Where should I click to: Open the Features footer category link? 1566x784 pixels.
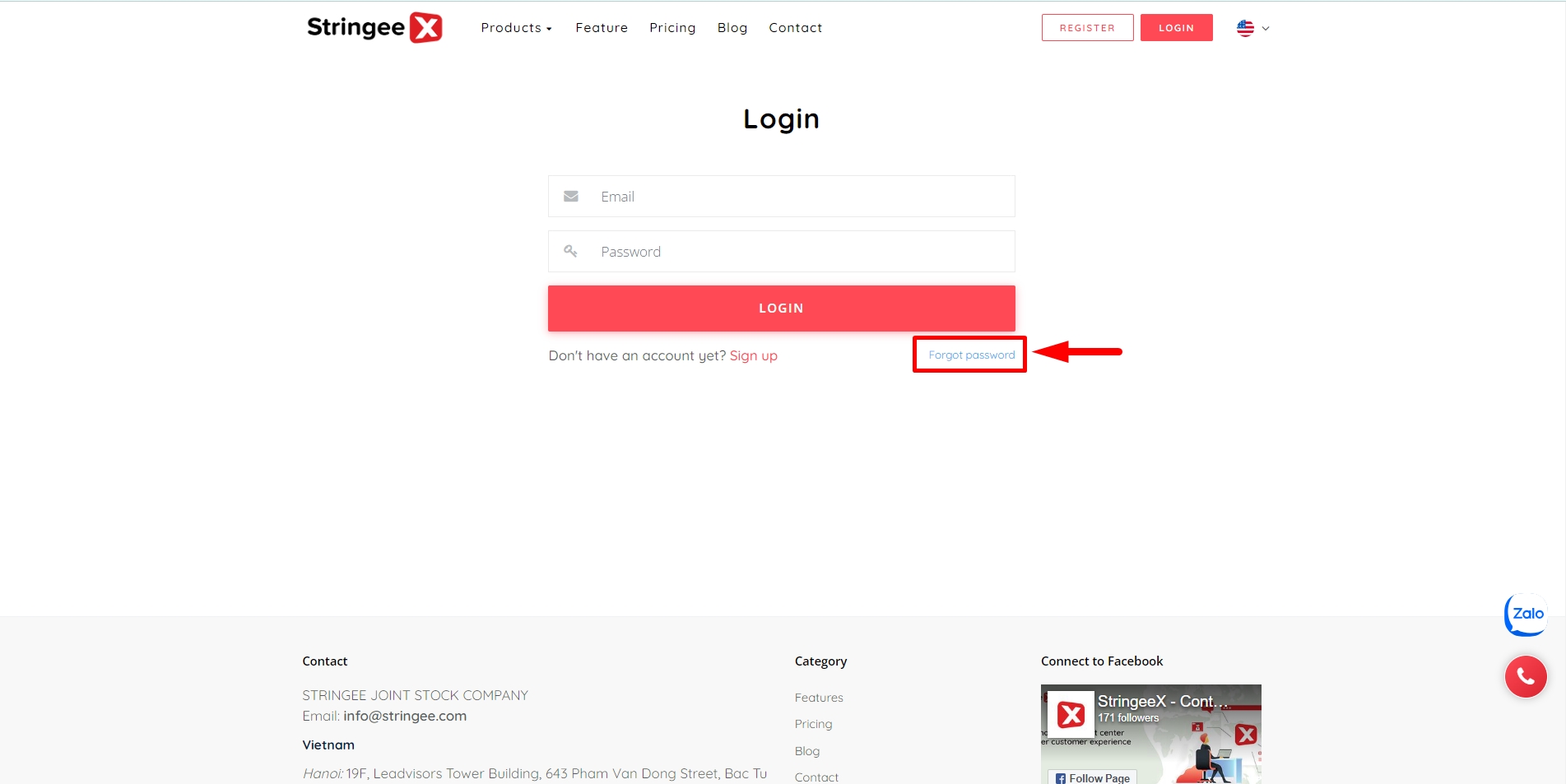(819, 698)
